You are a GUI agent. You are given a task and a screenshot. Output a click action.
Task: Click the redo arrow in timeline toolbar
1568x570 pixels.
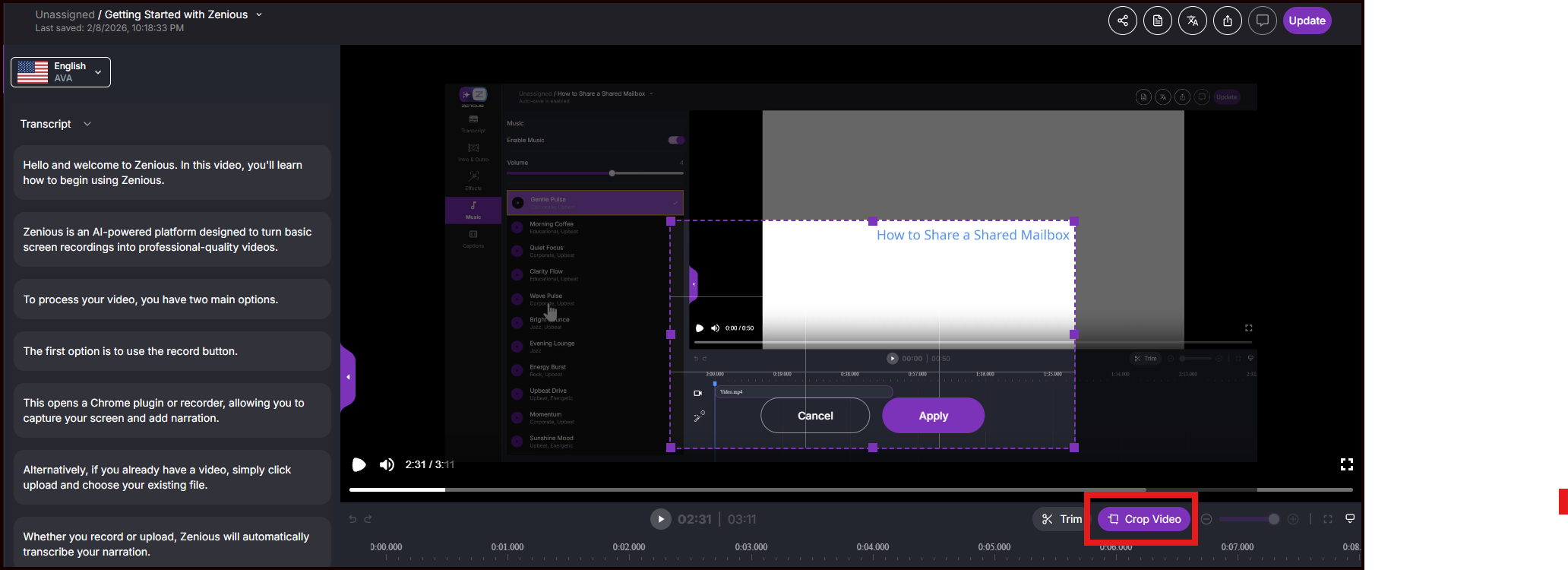click(x=368, y=519)
